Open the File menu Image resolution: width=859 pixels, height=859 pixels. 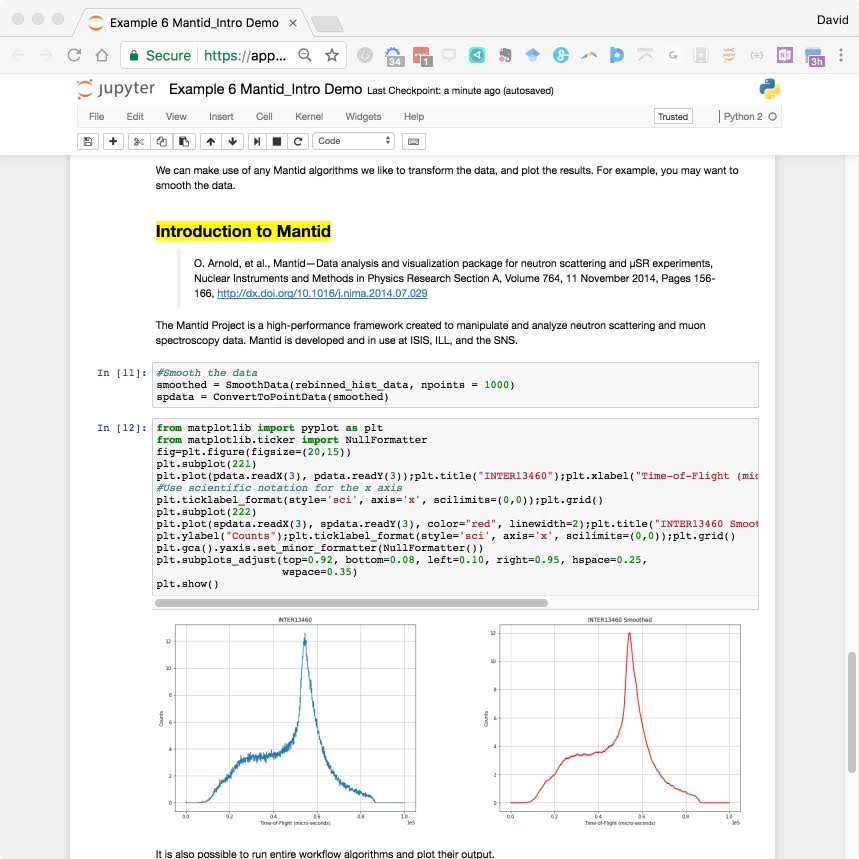click(96, 117)
